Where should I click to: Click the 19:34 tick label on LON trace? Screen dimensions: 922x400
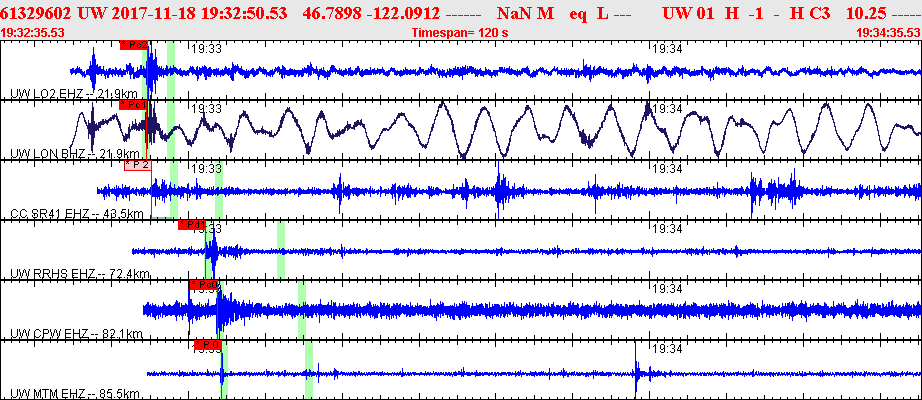[x=667, y=109]
